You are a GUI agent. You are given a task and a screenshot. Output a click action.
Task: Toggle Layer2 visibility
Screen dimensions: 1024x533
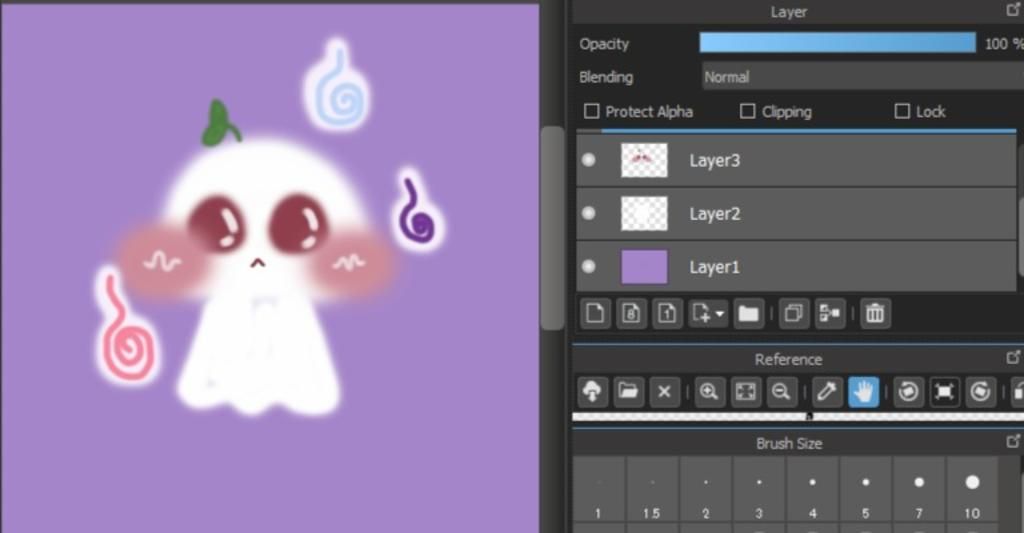point(588,213)
